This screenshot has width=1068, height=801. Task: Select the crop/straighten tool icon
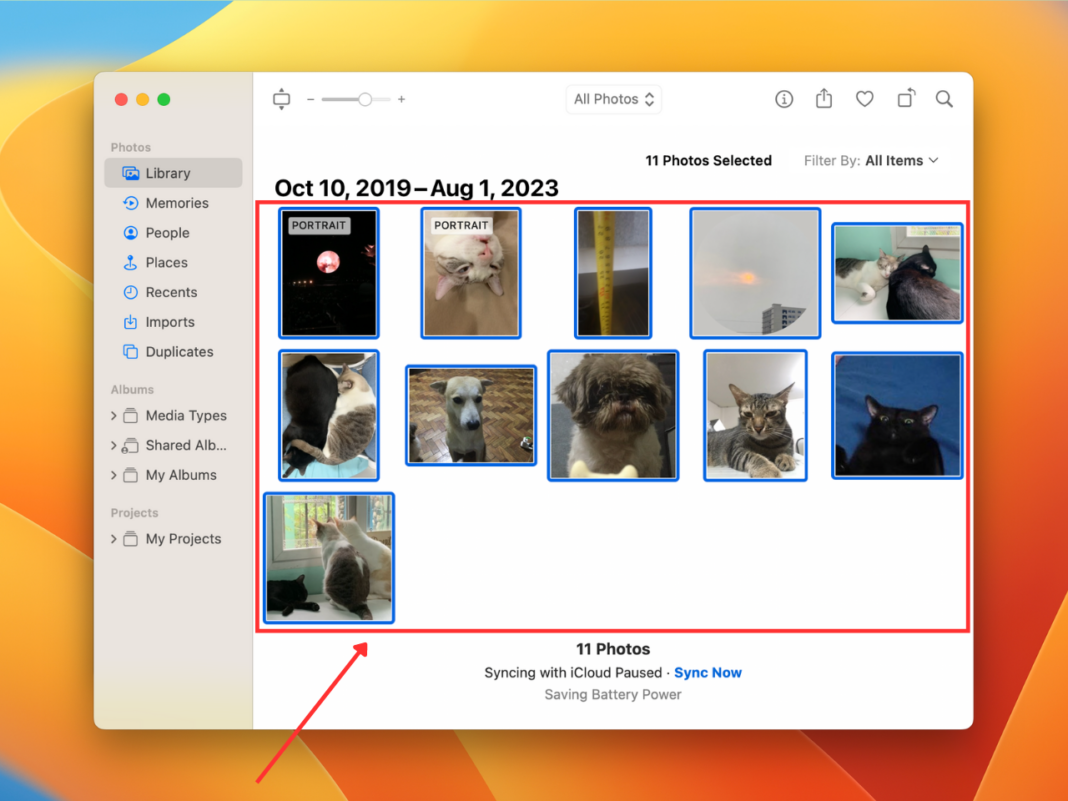click(281, 99)
